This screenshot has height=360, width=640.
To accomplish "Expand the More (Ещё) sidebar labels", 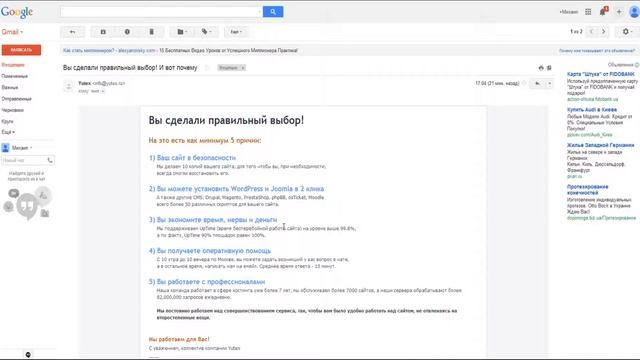I will tap(8, 132).
